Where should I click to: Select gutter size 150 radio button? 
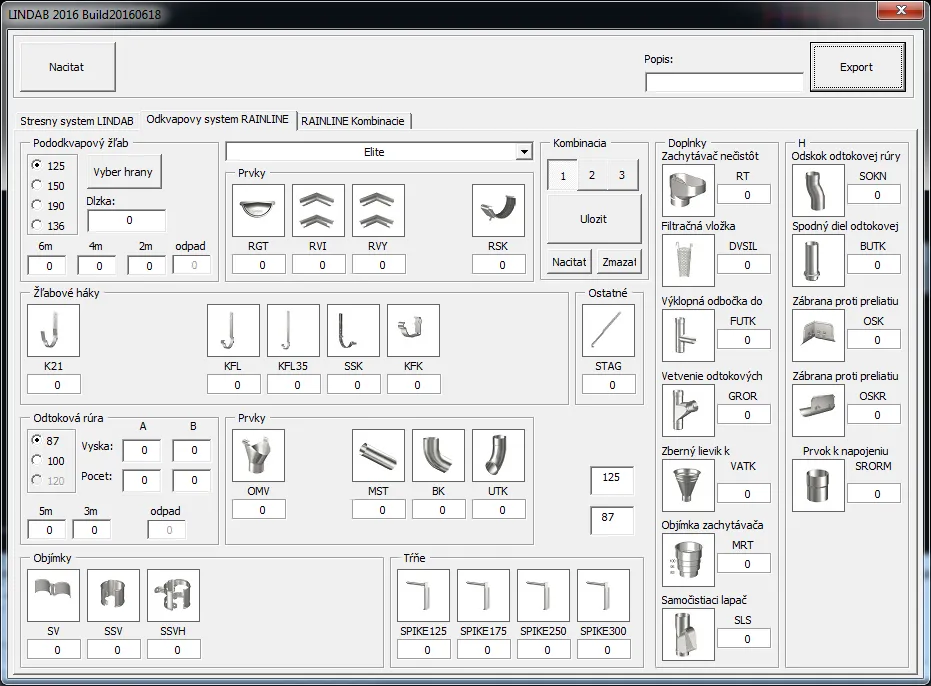37,185
